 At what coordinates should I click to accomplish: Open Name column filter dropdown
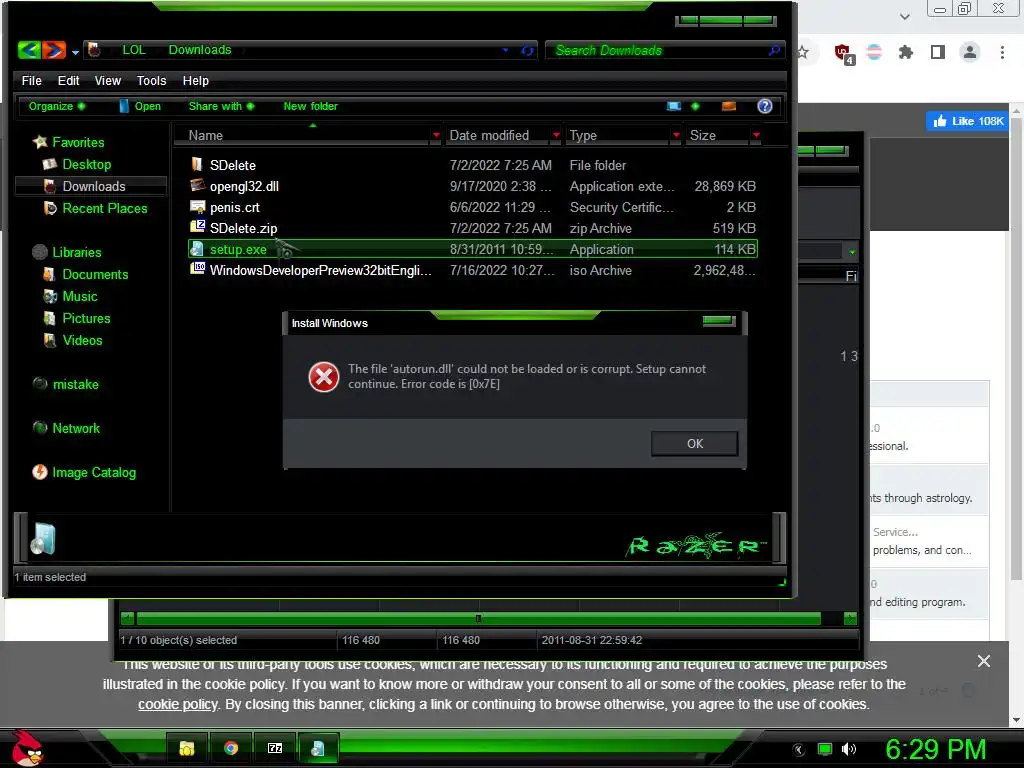[436, 135]
